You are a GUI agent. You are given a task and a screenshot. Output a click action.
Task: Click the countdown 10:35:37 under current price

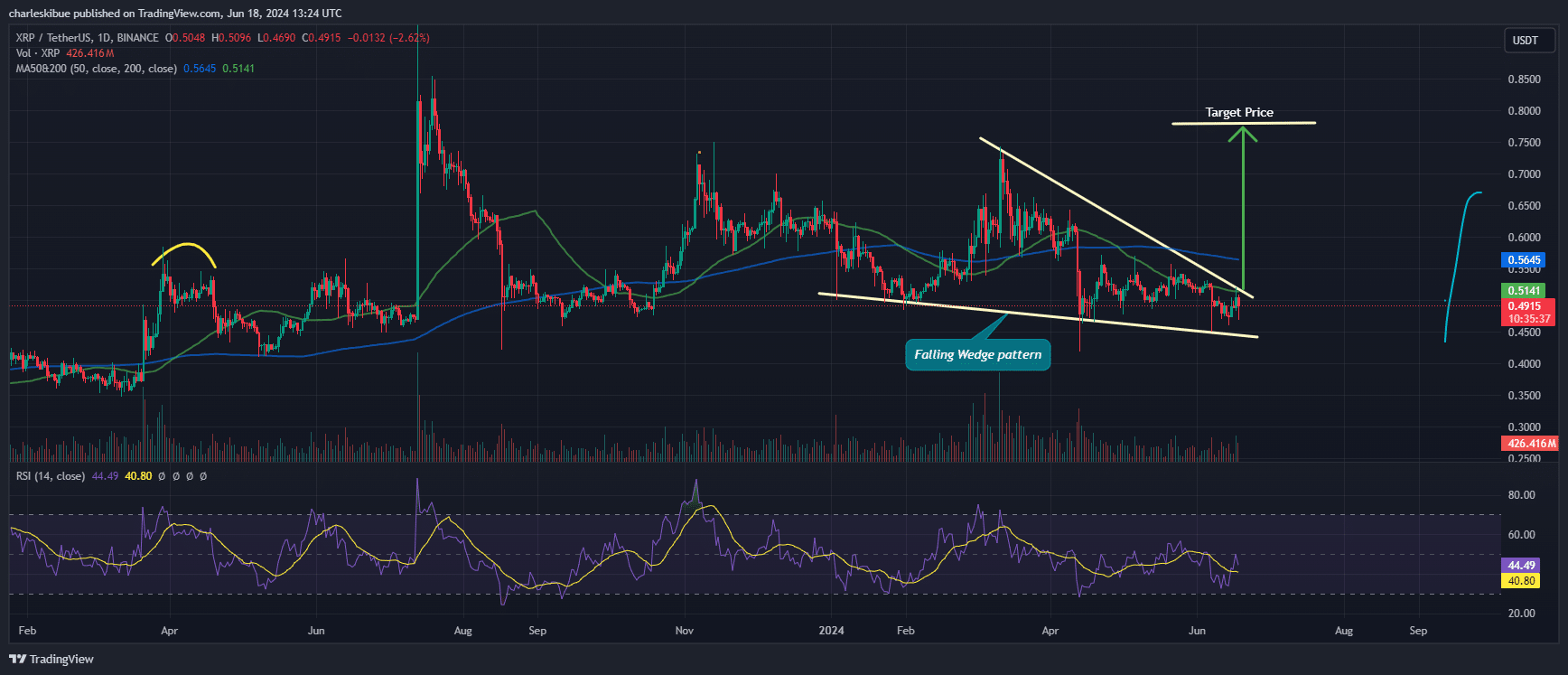(1529, 319)
